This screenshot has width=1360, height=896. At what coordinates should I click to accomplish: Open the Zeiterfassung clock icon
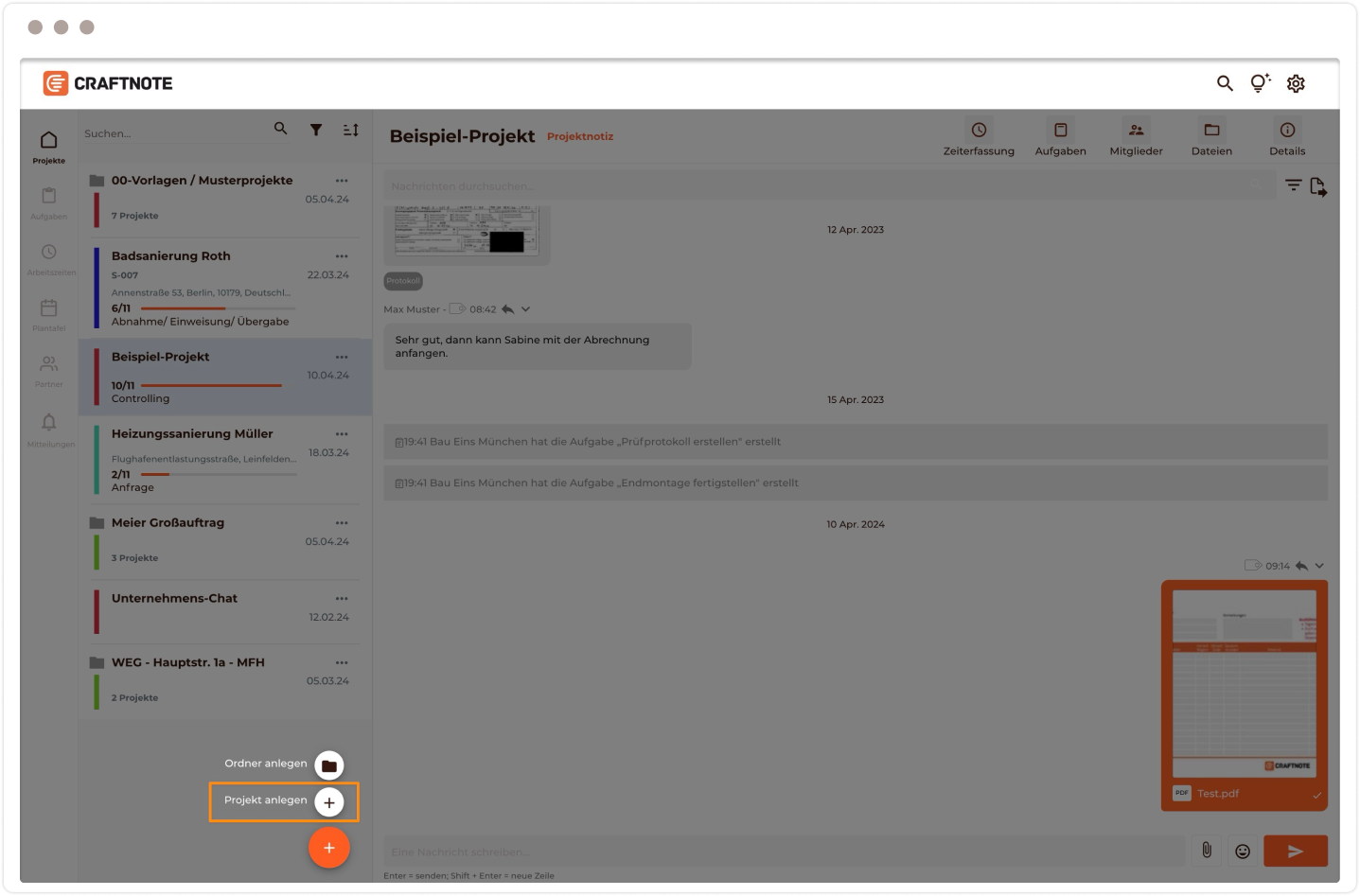pos(979,131)
